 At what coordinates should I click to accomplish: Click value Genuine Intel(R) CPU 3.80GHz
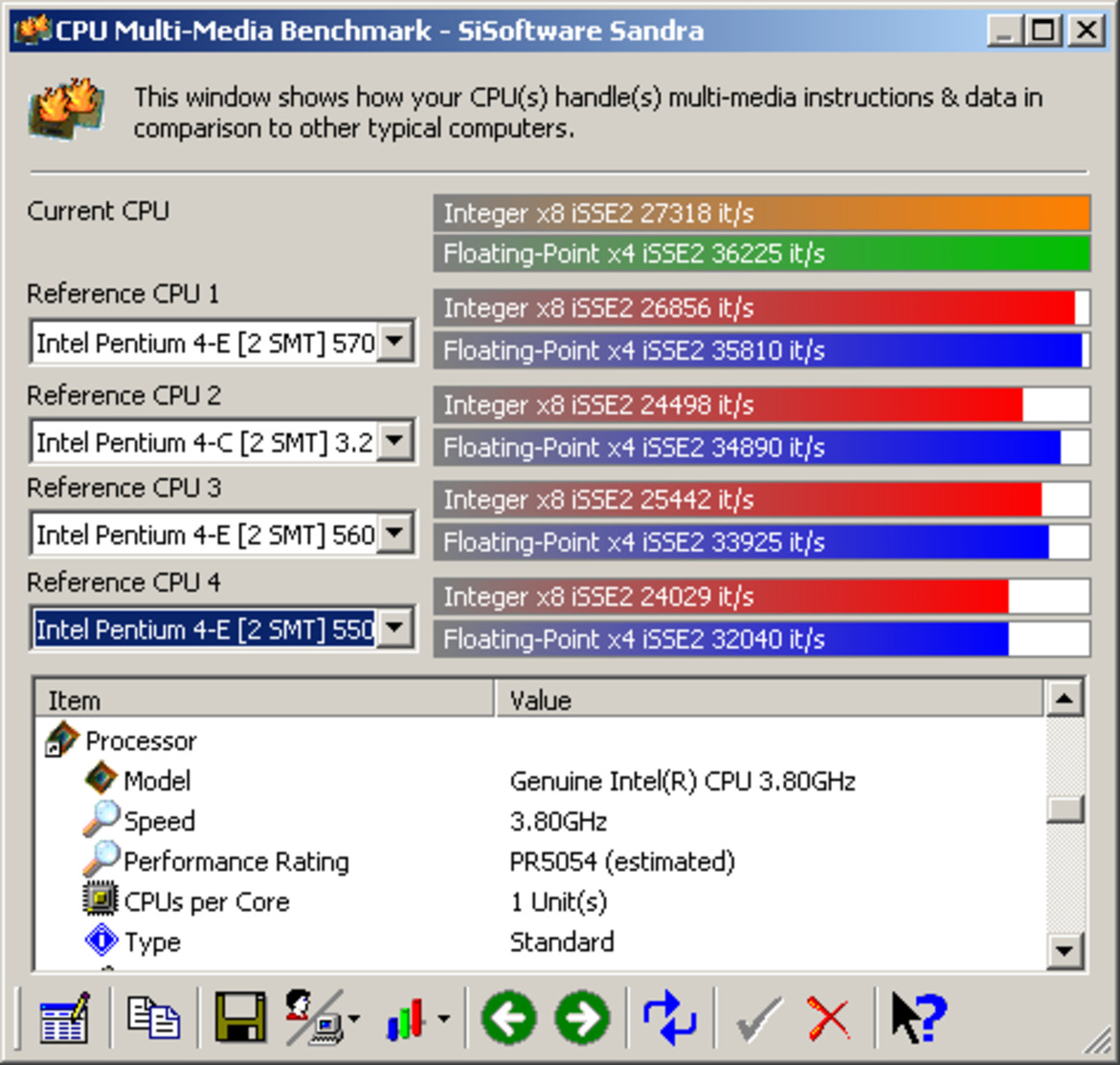point(683,782)
